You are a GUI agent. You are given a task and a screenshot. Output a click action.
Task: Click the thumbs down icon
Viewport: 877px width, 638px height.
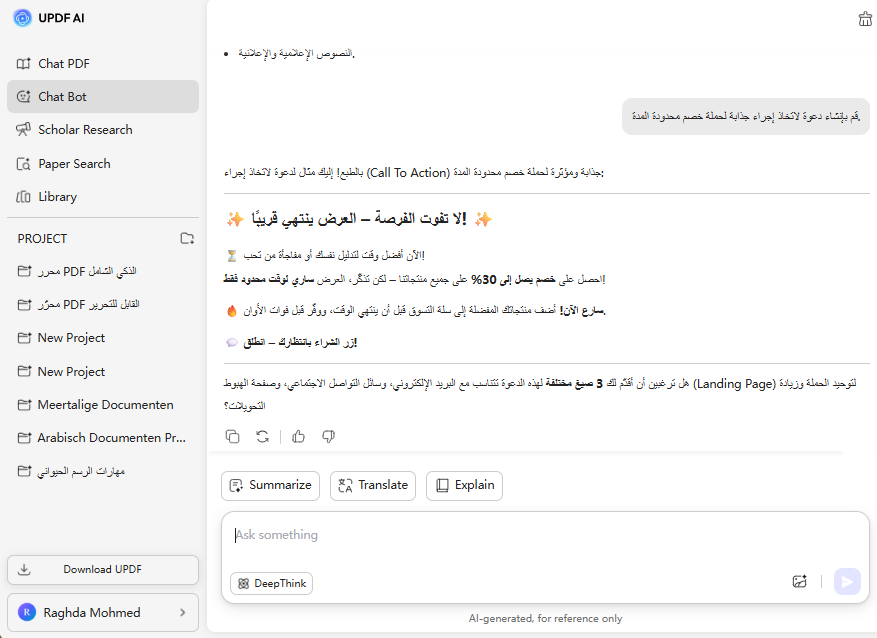328,436
